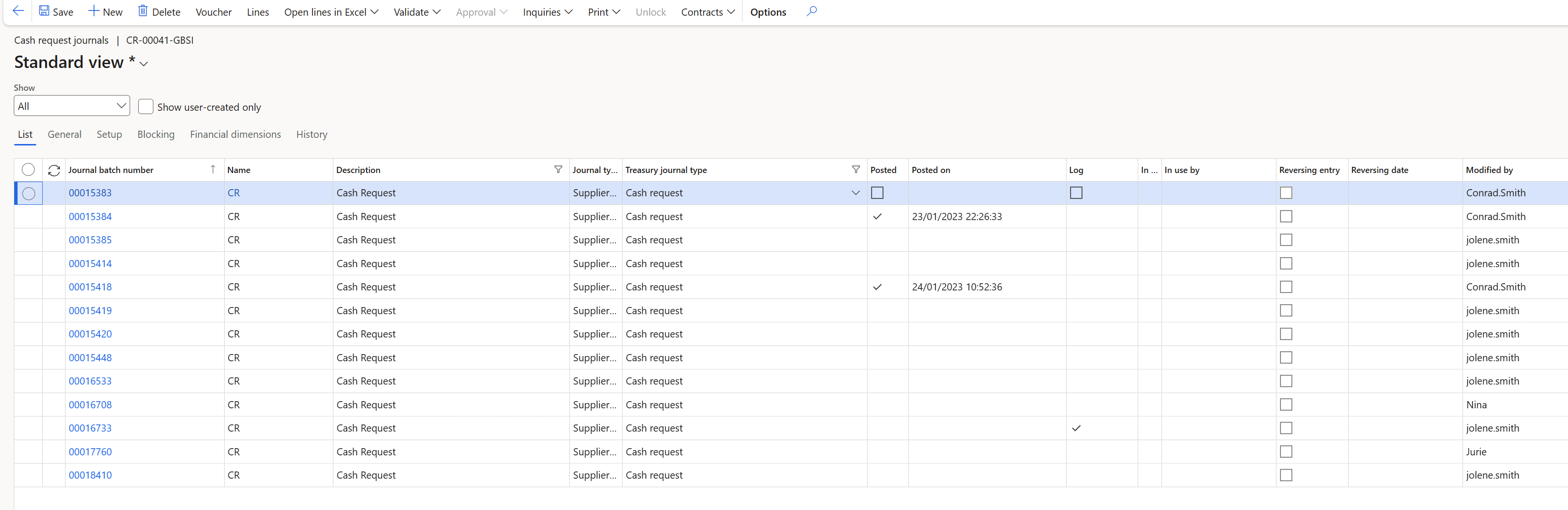Image resolution: width=1568 pixels, height=510 pixels.
Task: Open the Lines action
Action: click(258, 12)
